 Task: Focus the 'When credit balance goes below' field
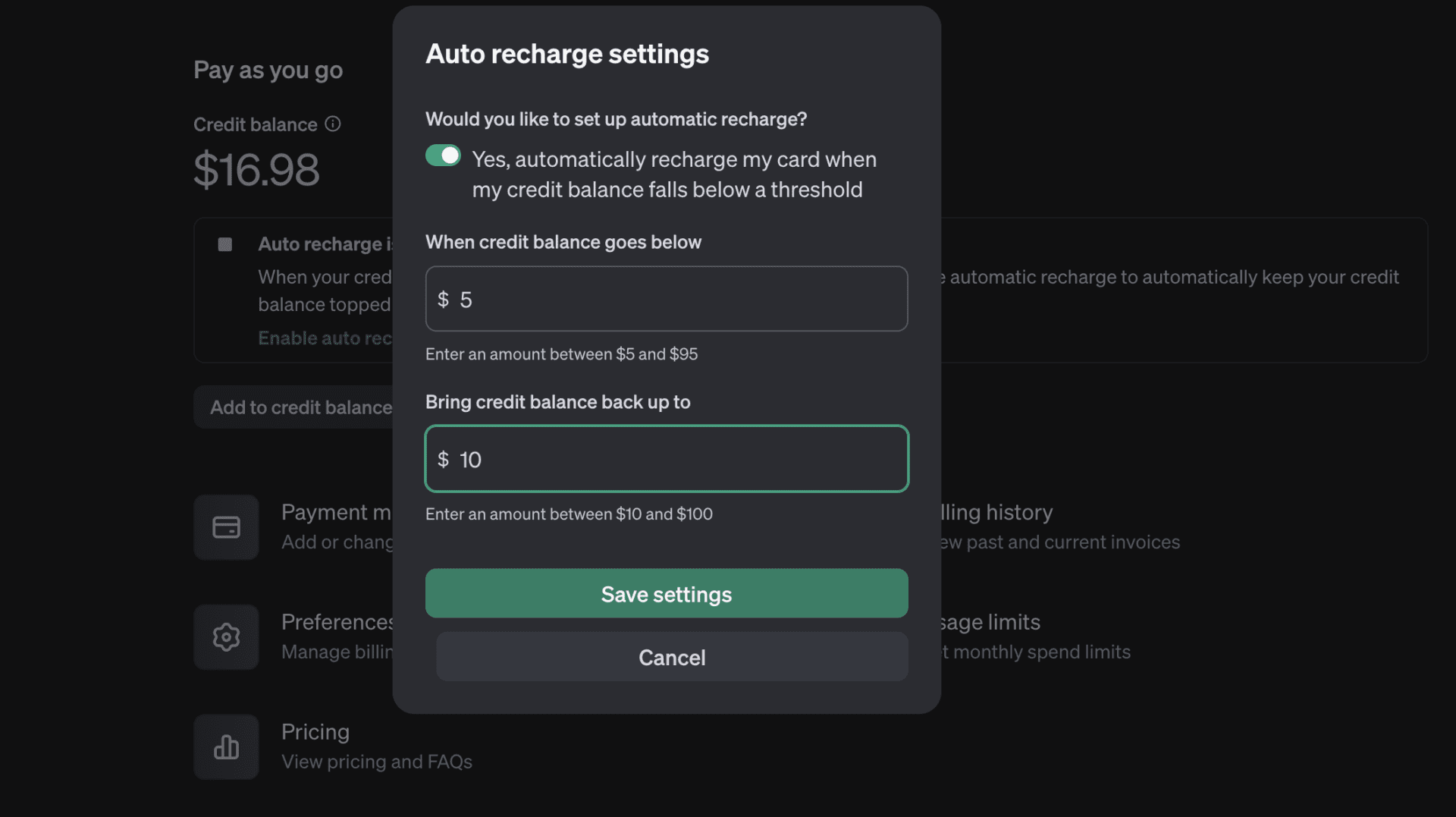coord(666,299)
